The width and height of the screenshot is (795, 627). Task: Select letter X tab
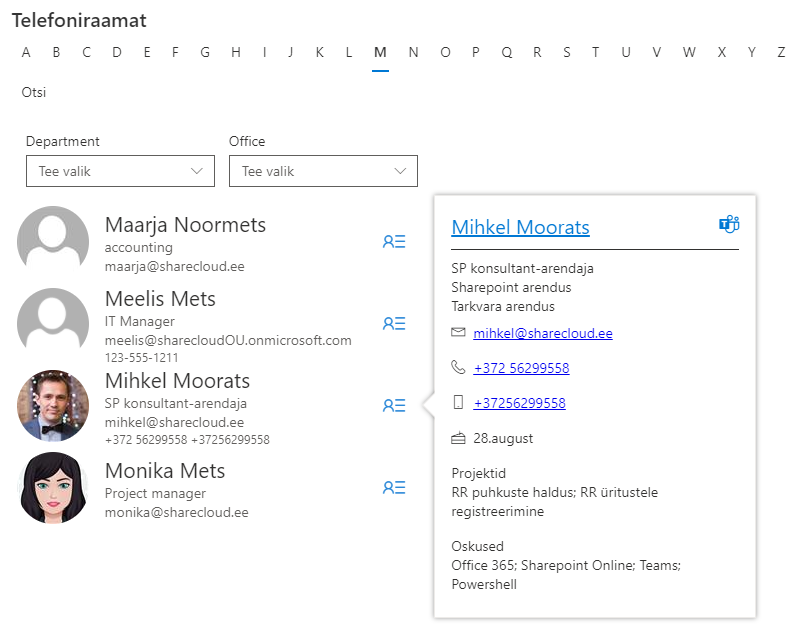tap(721, 52)
